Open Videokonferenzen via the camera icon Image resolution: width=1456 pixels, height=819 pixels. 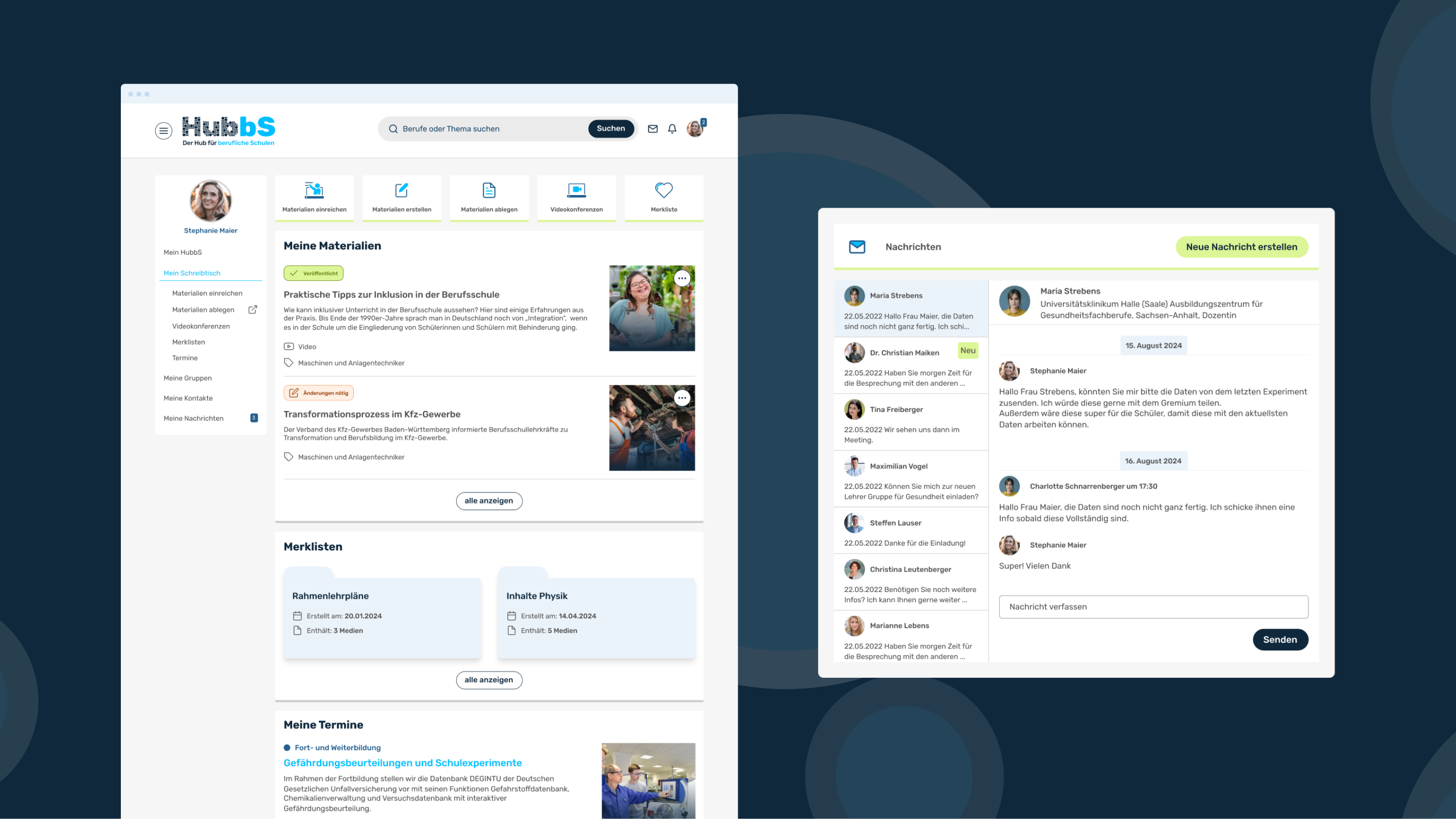(576, 191)
